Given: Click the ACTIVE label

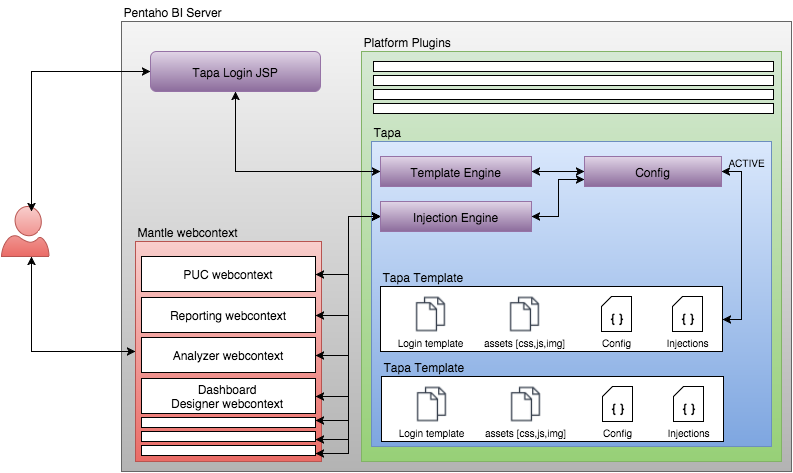Looking at the screenshot, I should (x=746, y=163).
